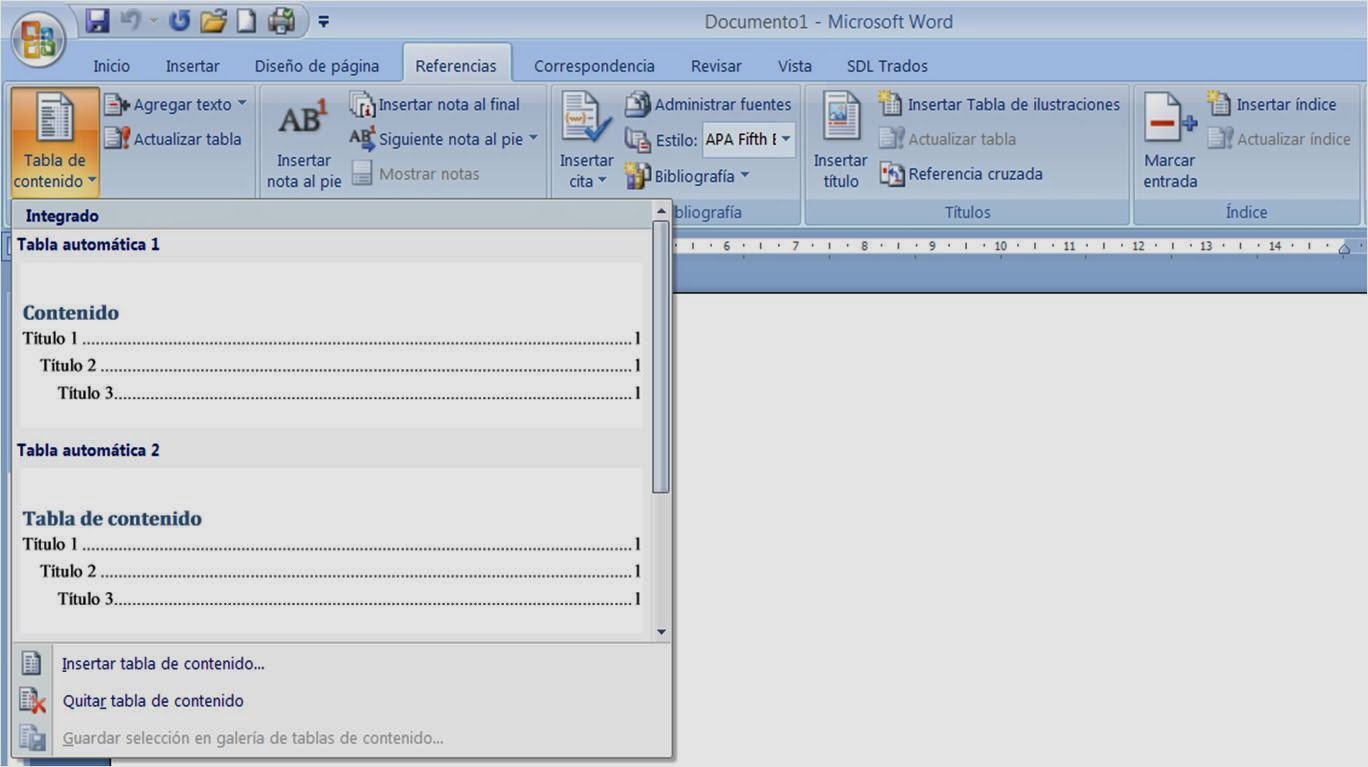The height and width of the screenshot is (767, 1368).
Task: Click the Agregar texto icon
Action: pos(117,104)
